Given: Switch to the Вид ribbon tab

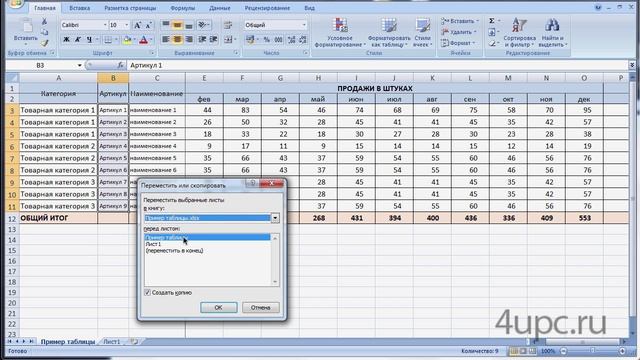Looking at the screenshot, I should click(x=309, y=8).
